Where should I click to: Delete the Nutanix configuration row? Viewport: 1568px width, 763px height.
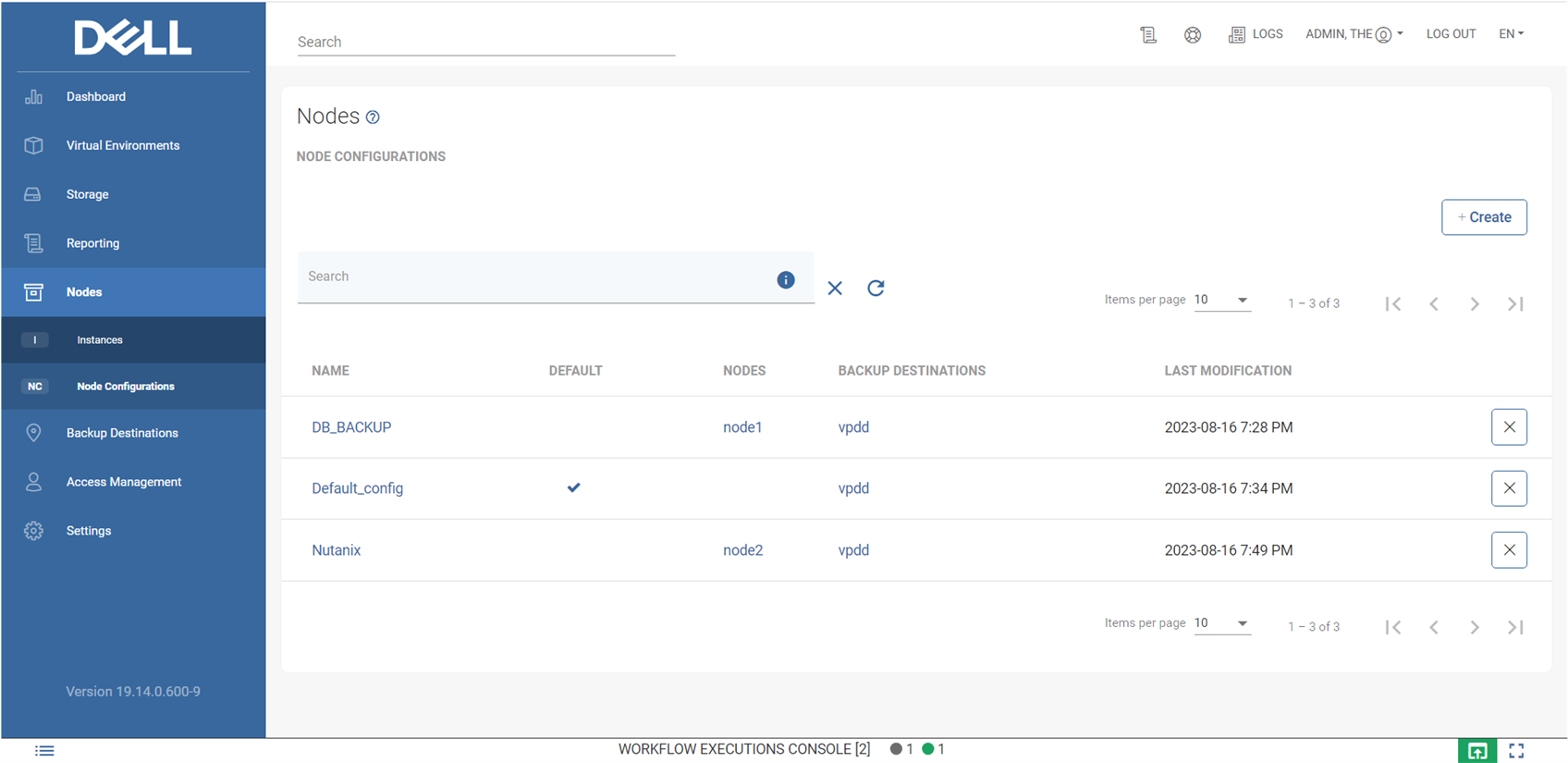point(1509,550)
